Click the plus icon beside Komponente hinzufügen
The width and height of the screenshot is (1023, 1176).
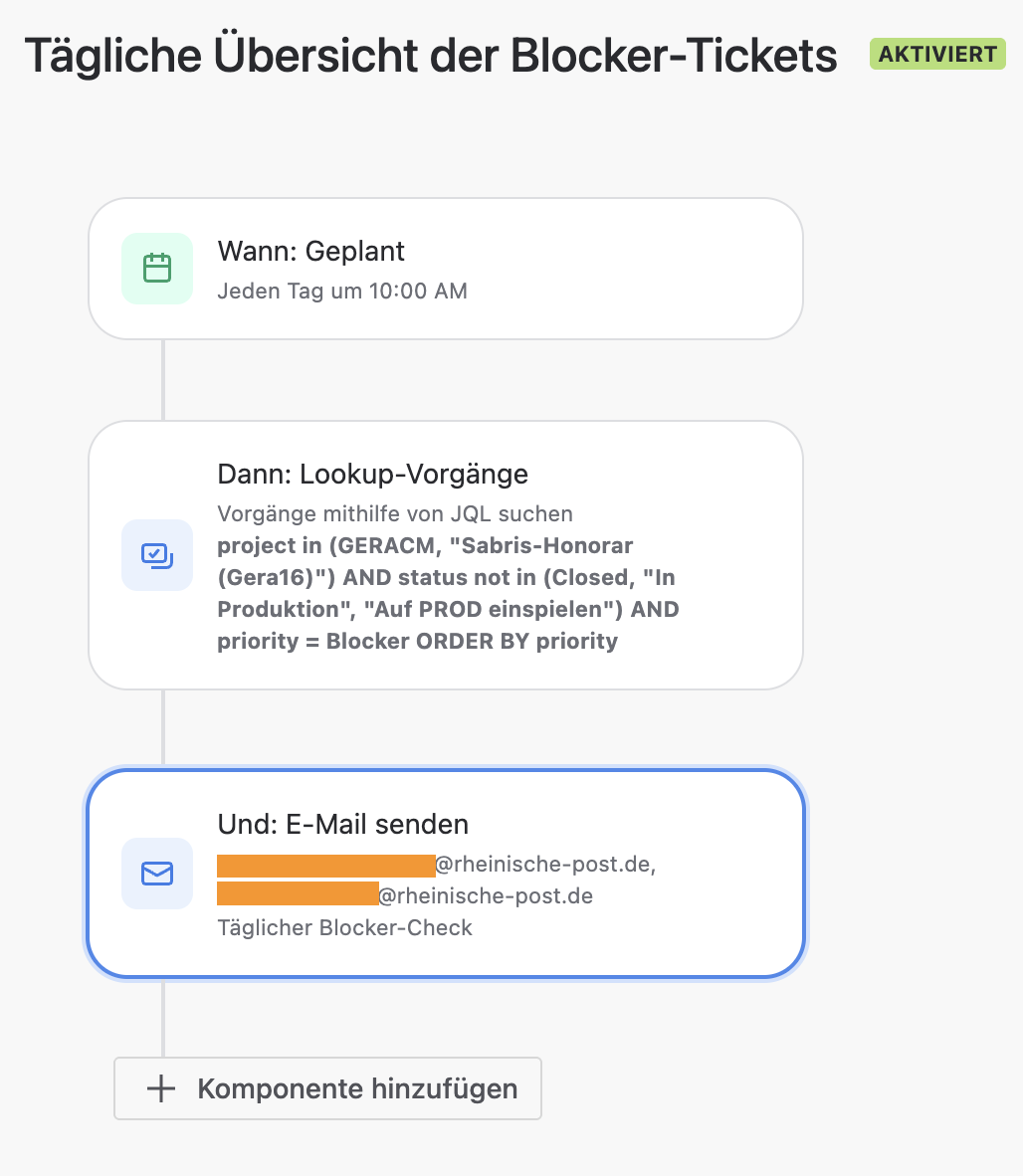[x=161, y=1088]
